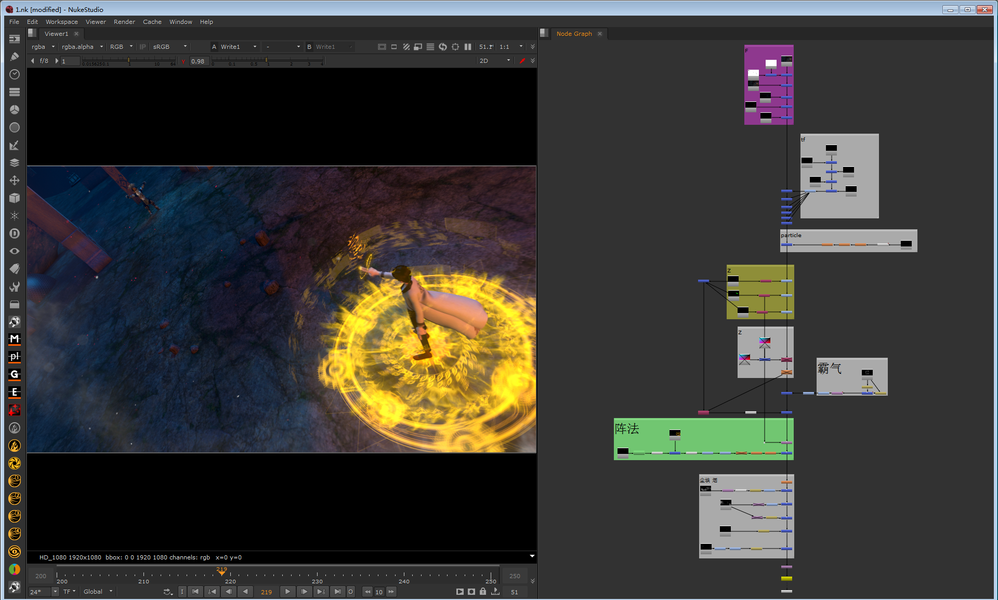This screenshot has height=600, width=998.
Task: Open the sRGB colorspace dropdown
Action: pos(169,46)
